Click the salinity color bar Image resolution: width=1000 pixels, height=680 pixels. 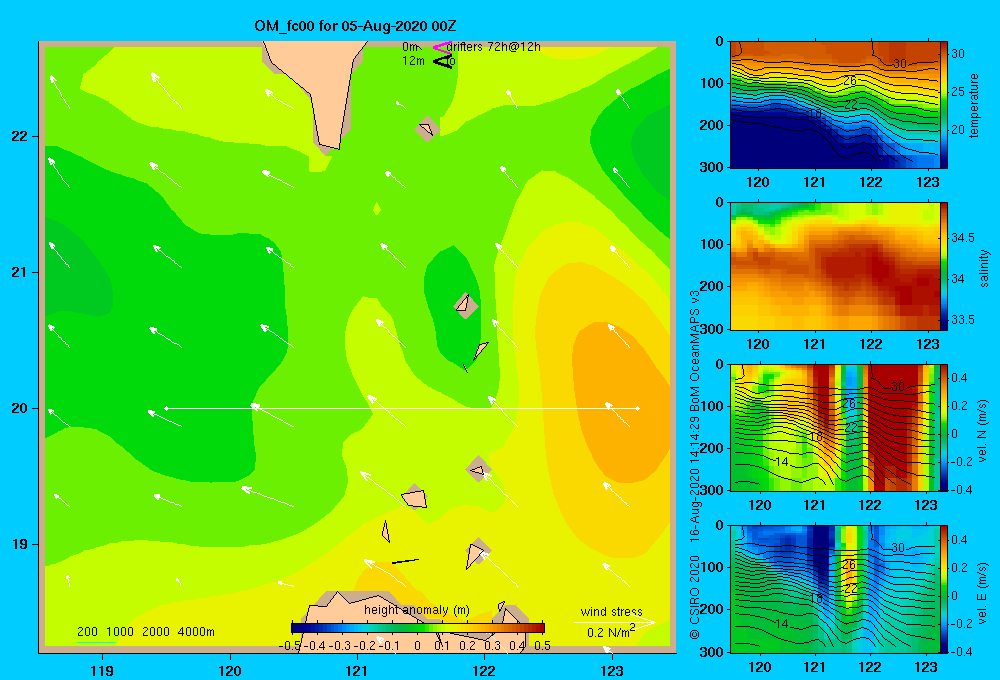[944, 266]
